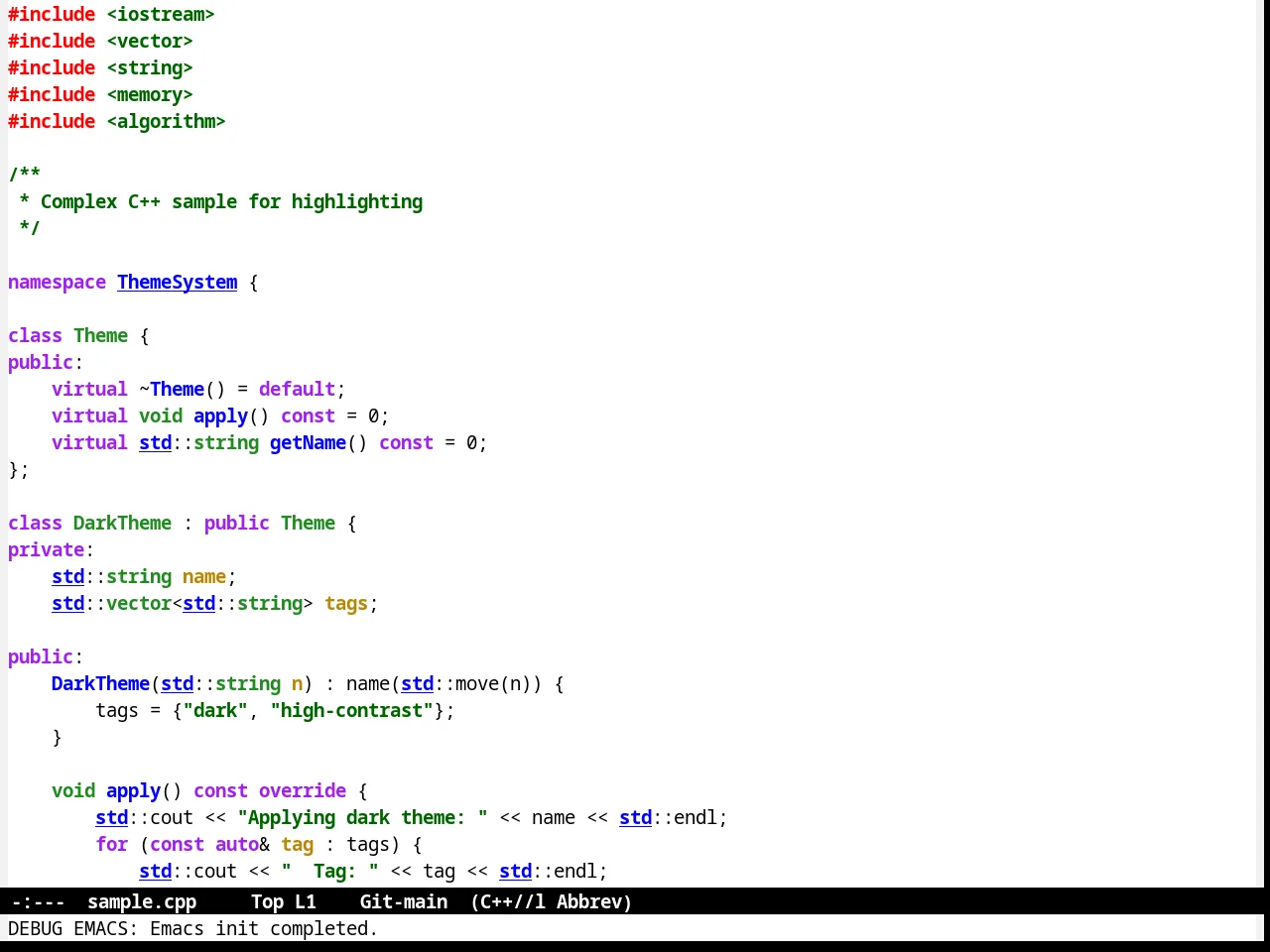
Task: Click the Top position indicator in mode line
Action: click(x=267, y=901)
